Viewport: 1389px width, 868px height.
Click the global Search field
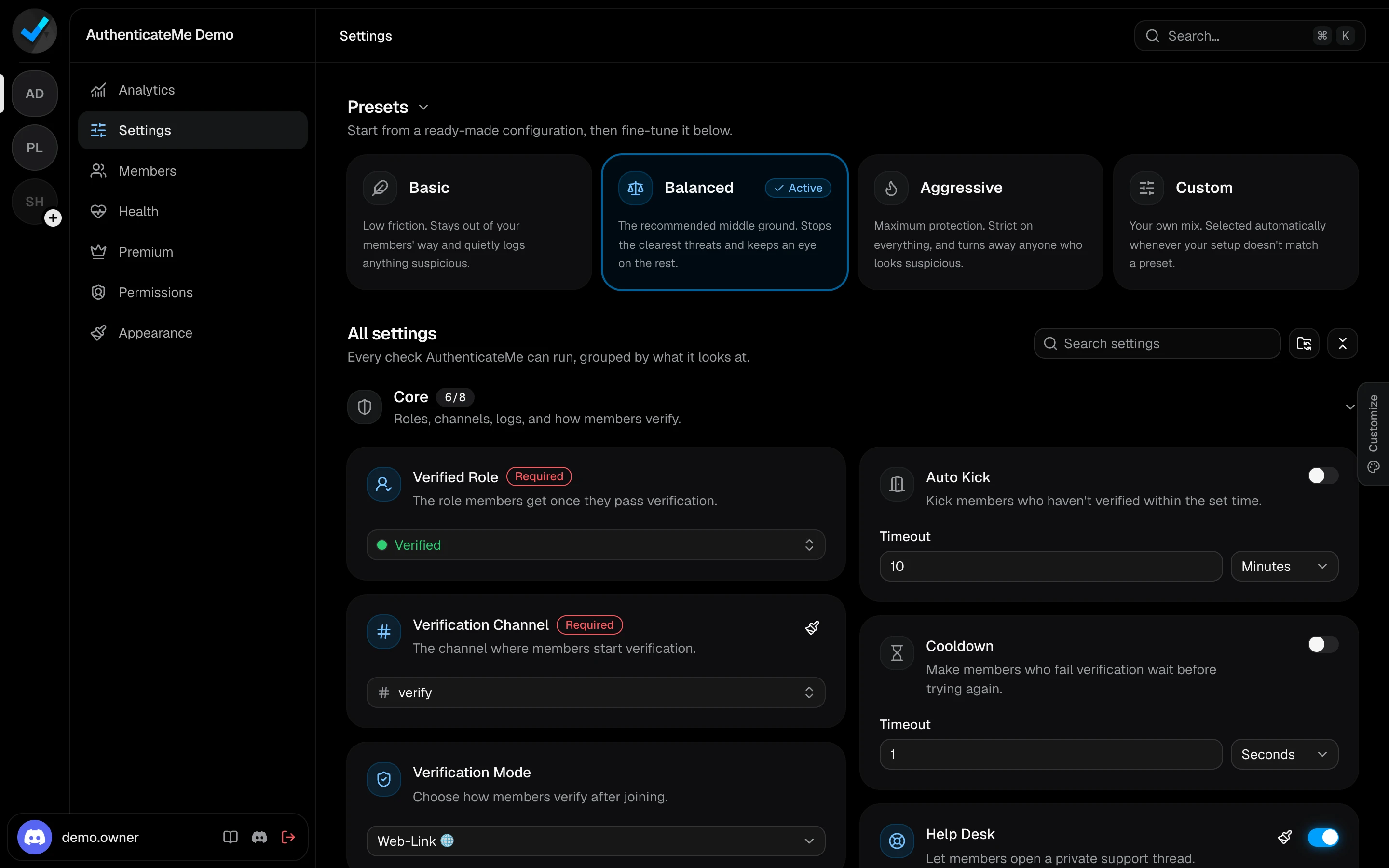[x=1249, y=36]
